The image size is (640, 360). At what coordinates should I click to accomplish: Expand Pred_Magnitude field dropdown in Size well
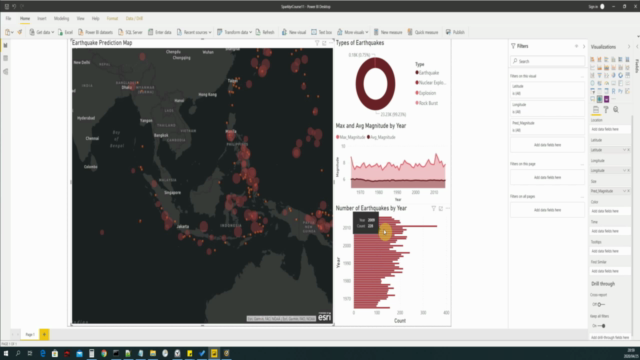tap(624, 191)
